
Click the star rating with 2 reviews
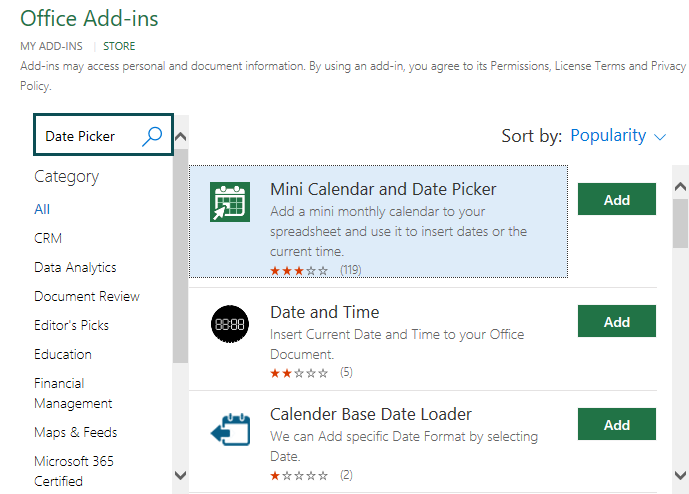coord(299,476)
